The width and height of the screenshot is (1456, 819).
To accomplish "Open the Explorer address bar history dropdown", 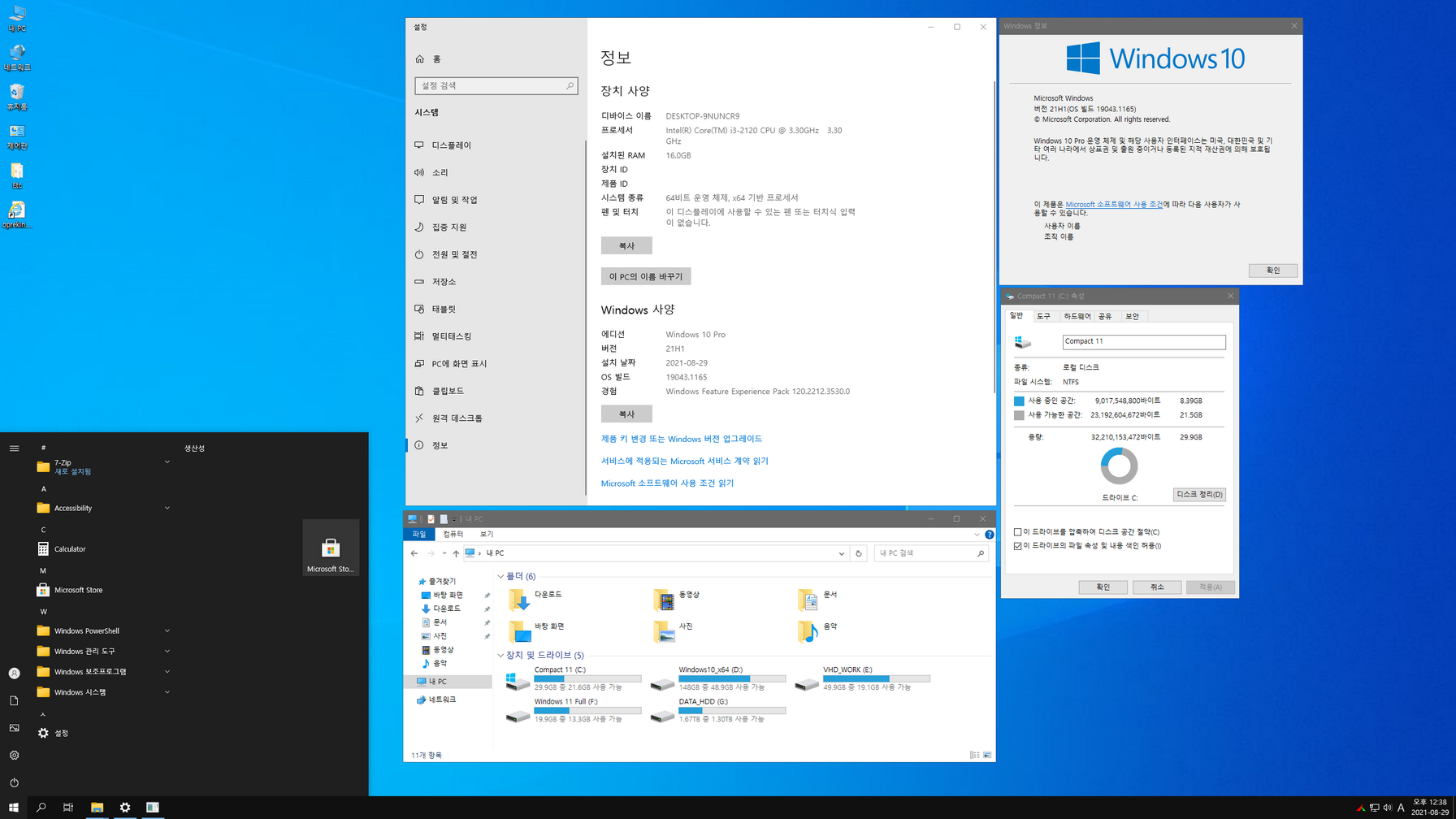I will pyautogui.click(x=841, y=553).
